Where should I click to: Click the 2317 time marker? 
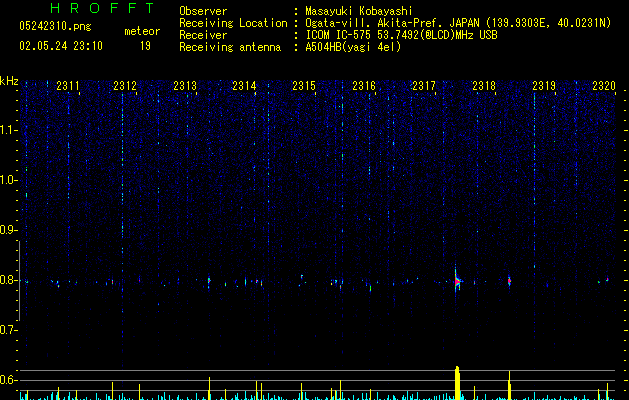[424, 86]
